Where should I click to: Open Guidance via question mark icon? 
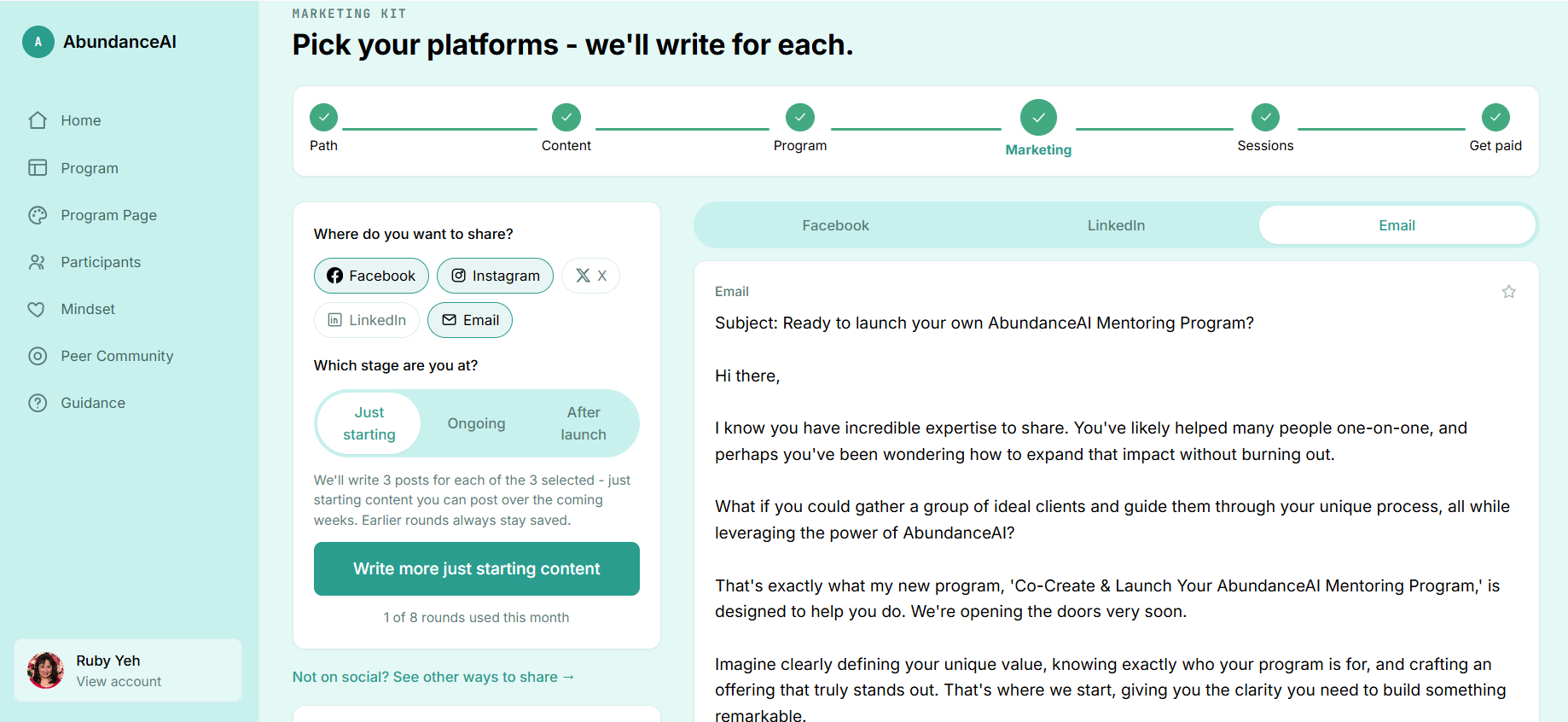tap(38, 403)
